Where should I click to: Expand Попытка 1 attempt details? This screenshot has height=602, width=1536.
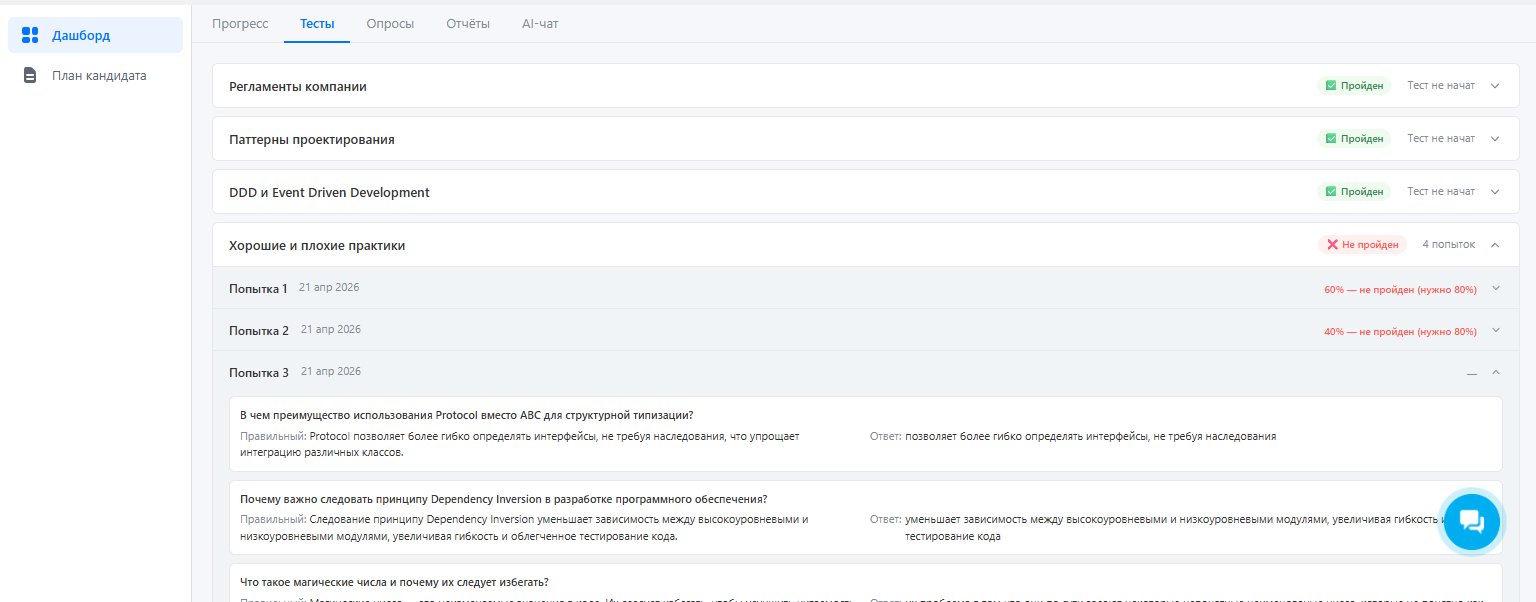pyautogui.click(x=1496, y=289)
